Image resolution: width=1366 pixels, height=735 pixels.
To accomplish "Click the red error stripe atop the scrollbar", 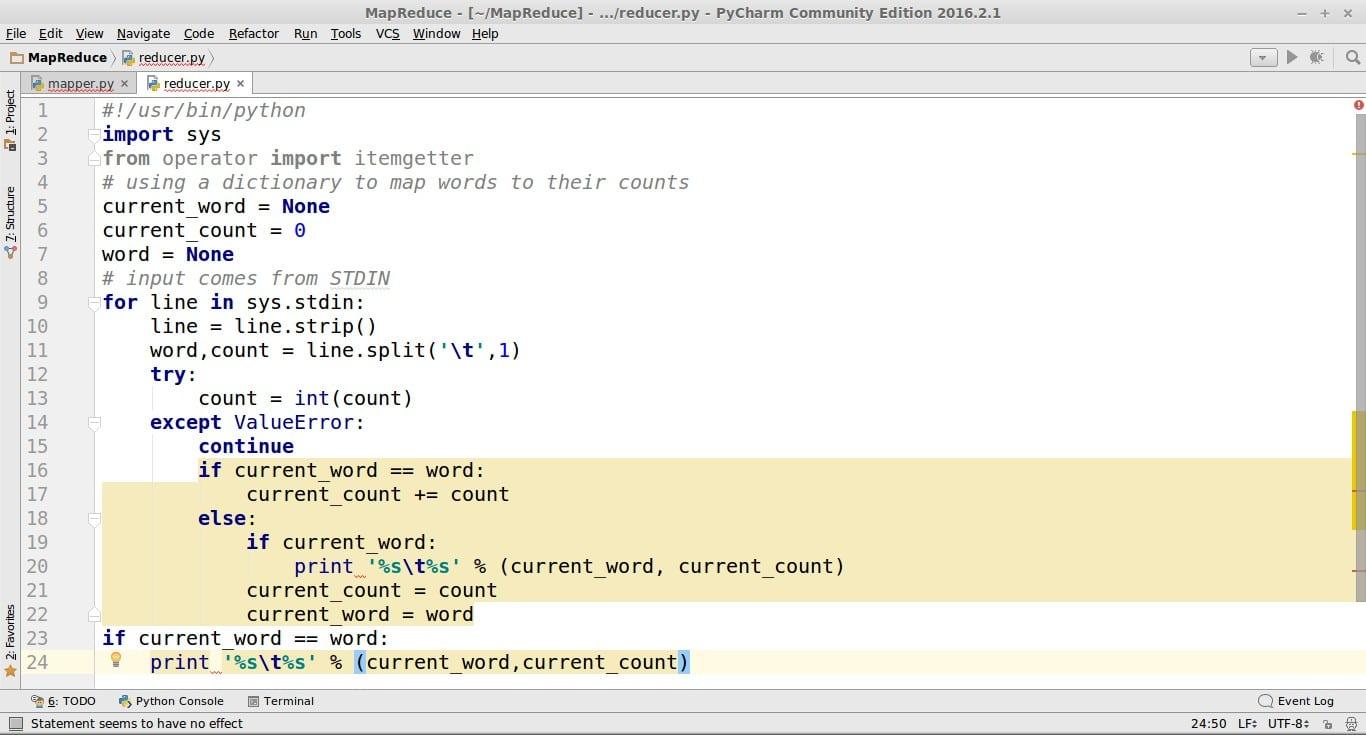I will click(1358, 104).
